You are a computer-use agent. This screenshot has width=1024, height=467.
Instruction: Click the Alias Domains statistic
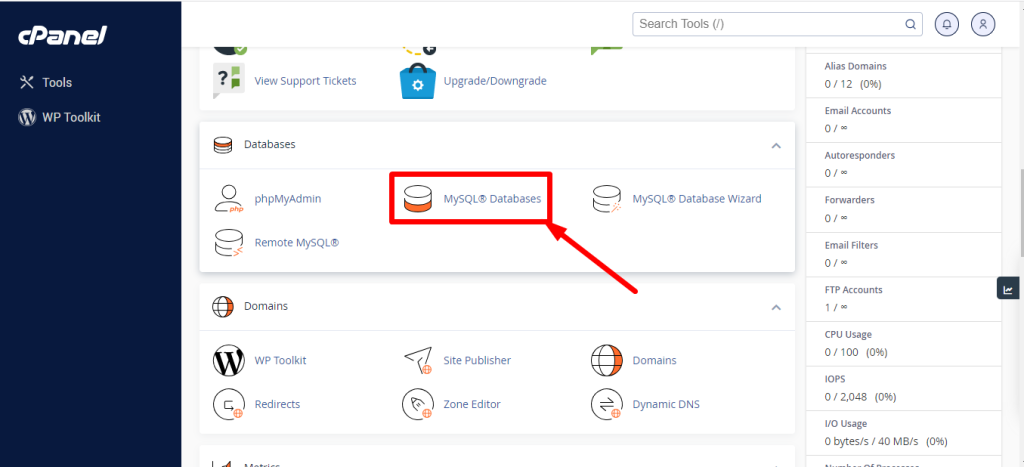coord(904,76)
